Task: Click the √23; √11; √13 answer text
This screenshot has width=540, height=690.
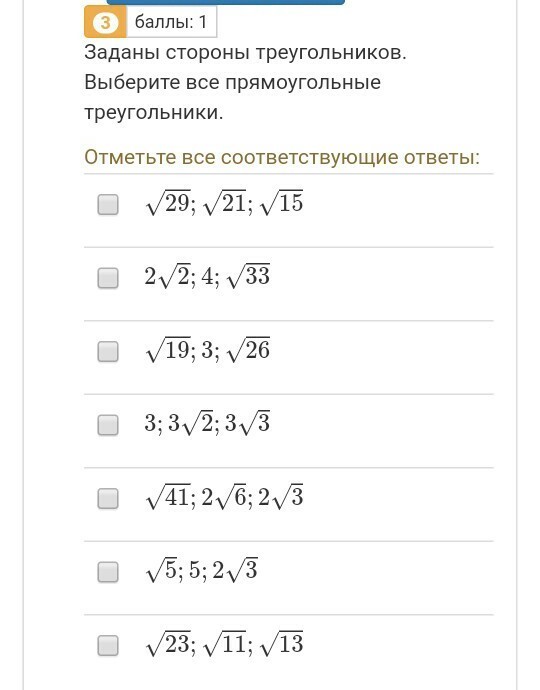Action: click(x=224, y=644)
